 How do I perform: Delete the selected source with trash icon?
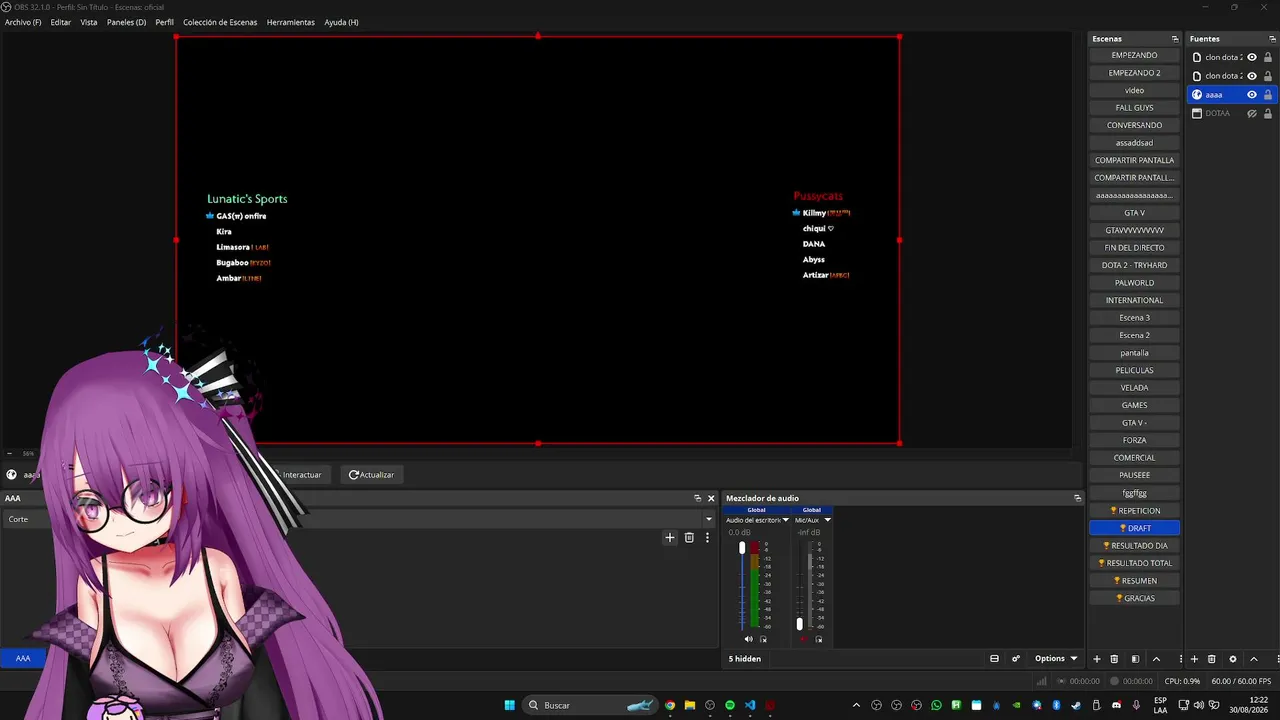pos(1212,659)
